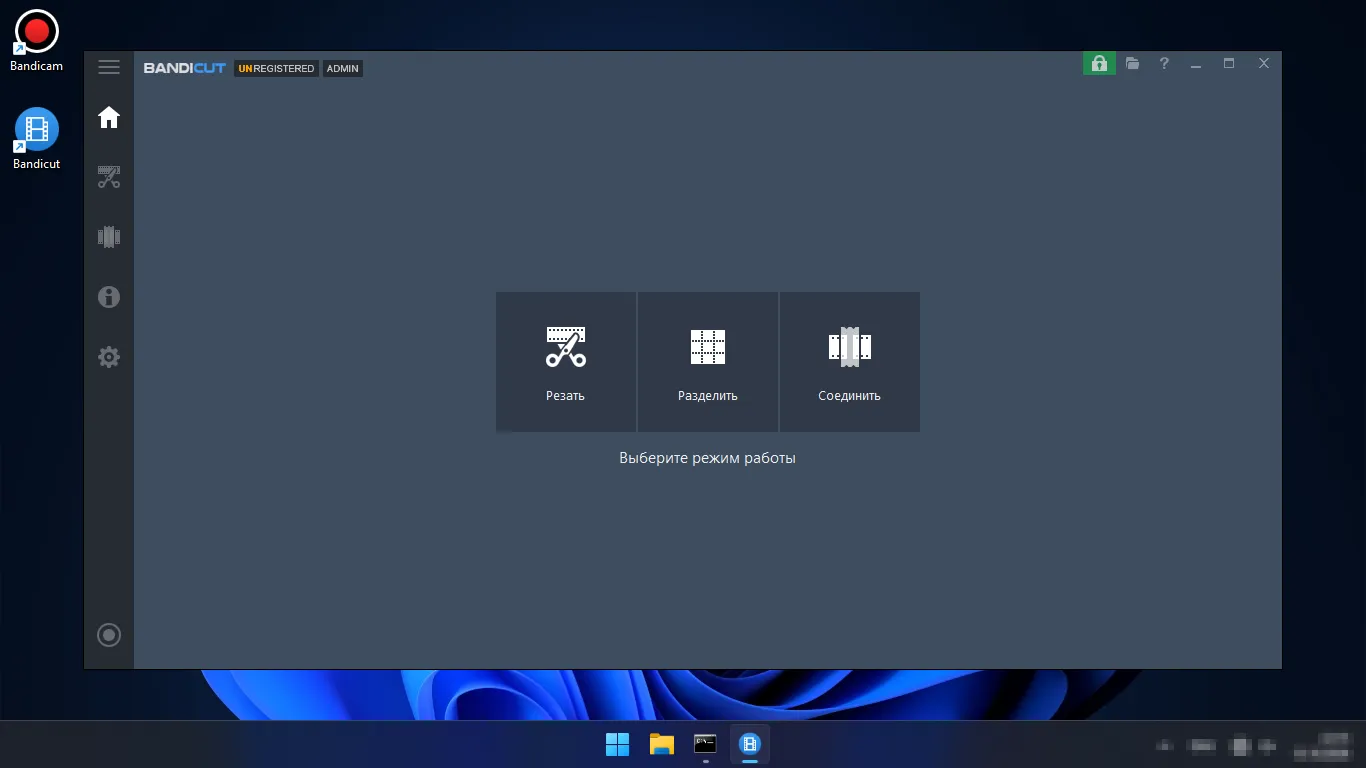Open the Cut mode from sidebar scissors icon
1366x768 pixels.
109,178
